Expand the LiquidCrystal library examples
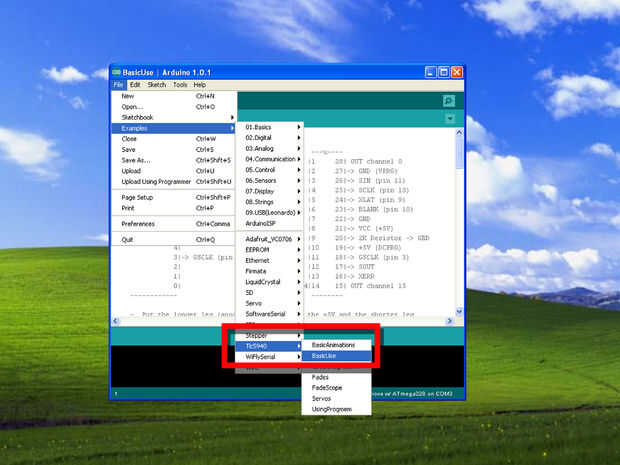This screenshot has height=465, width=620. [270, 282]
